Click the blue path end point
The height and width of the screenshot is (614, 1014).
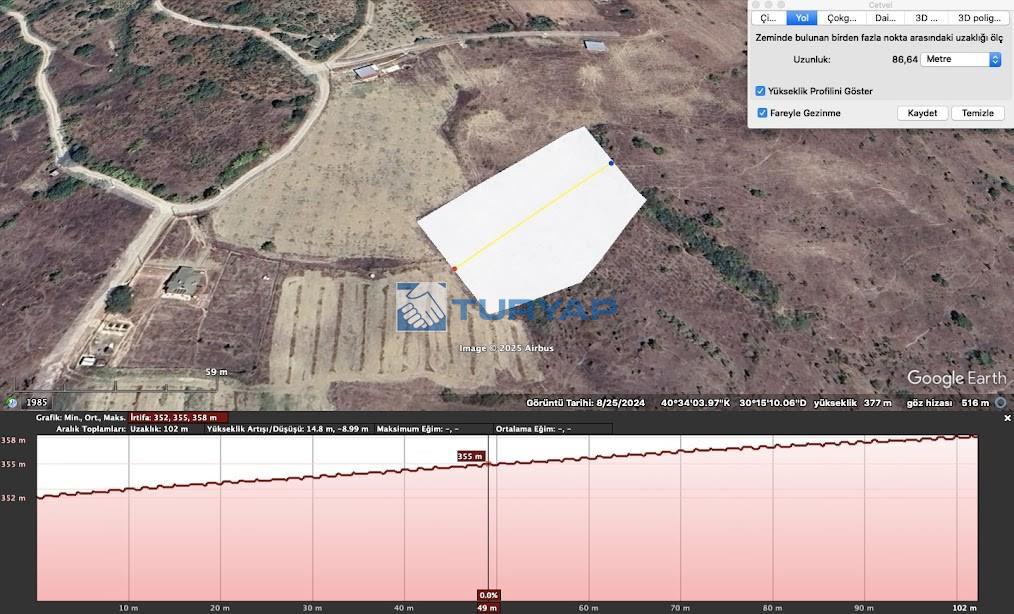611,163
